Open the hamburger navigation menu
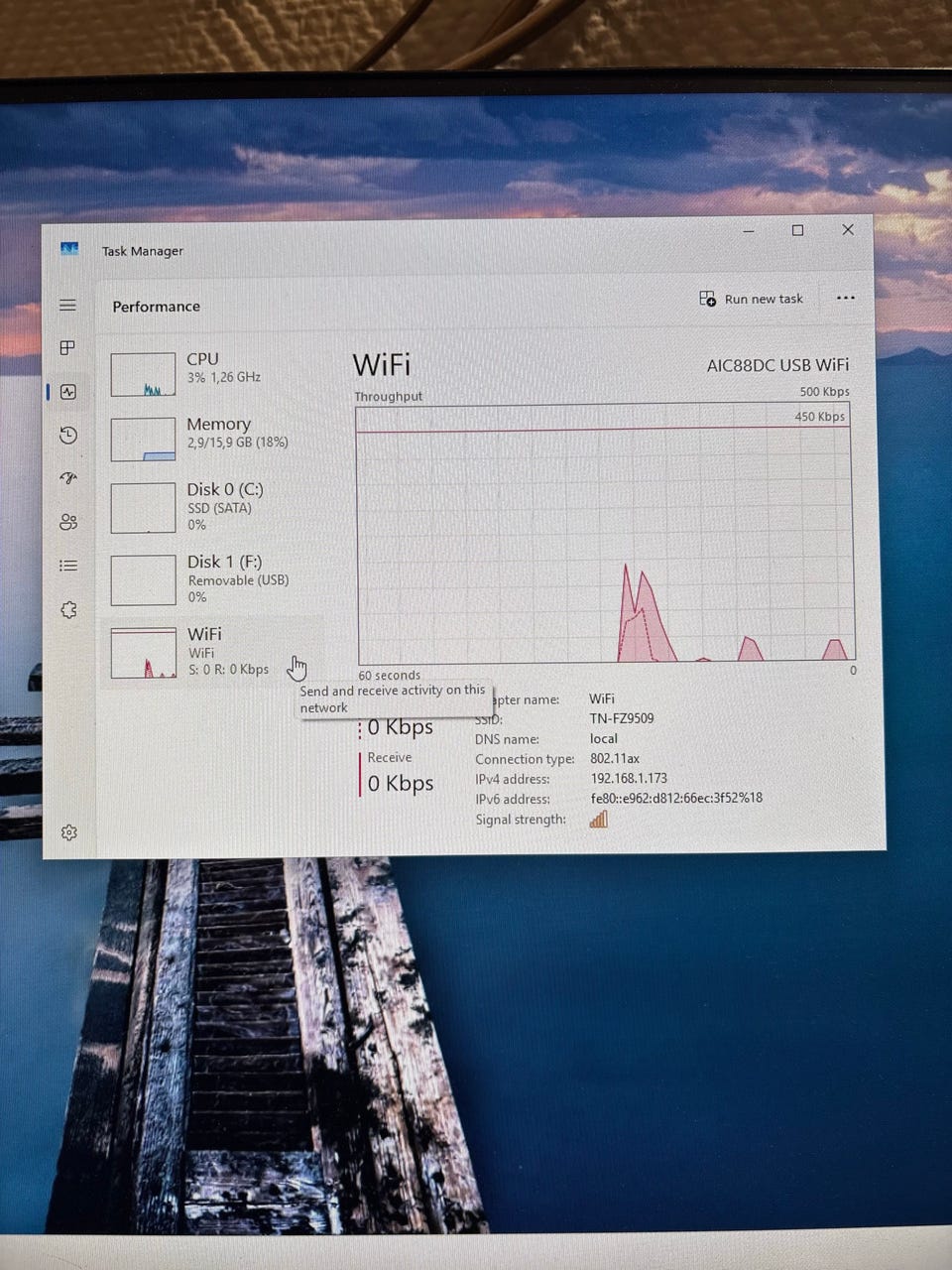 [67, 305]
